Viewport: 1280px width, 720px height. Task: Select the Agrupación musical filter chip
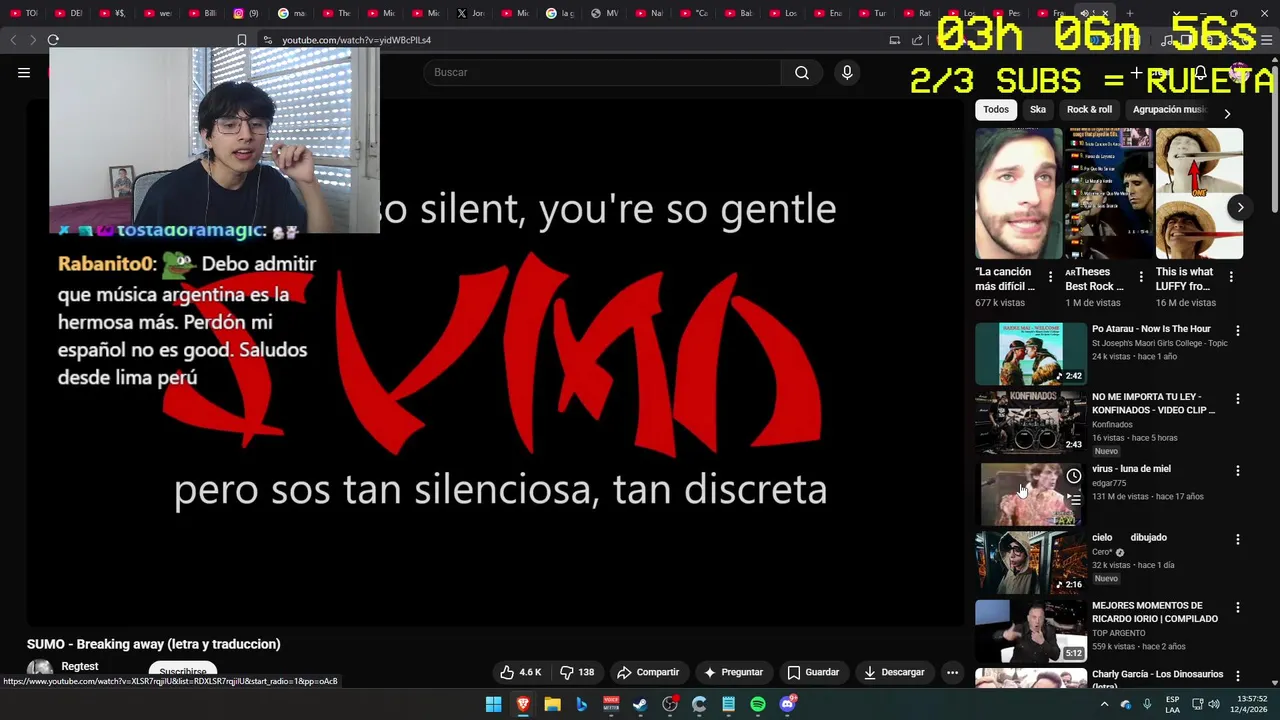pos(1168,110)
